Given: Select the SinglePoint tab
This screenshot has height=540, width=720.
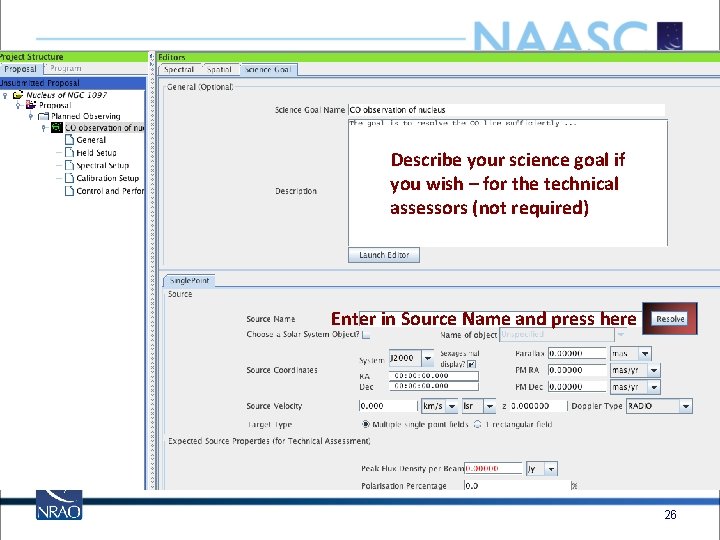Looking at the screenshot, I should [189, 281].
